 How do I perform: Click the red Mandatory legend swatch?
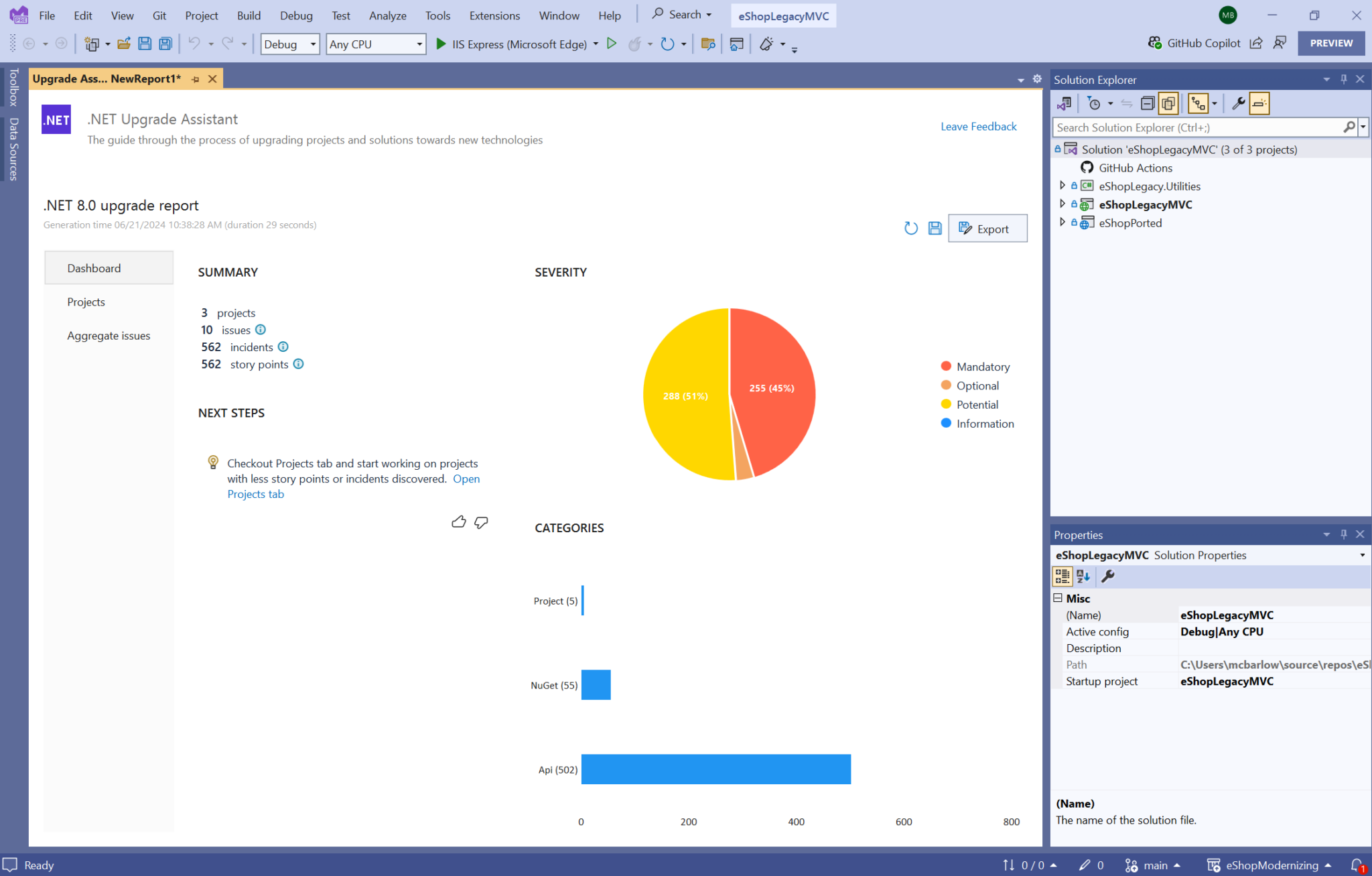click(945, 366)
